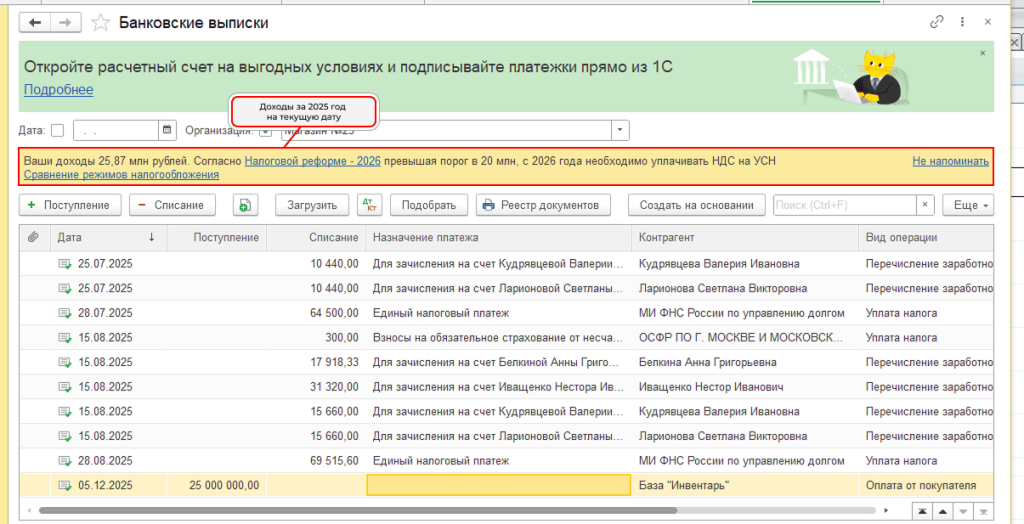Clear the search field with x

click(x=925, y=205)
